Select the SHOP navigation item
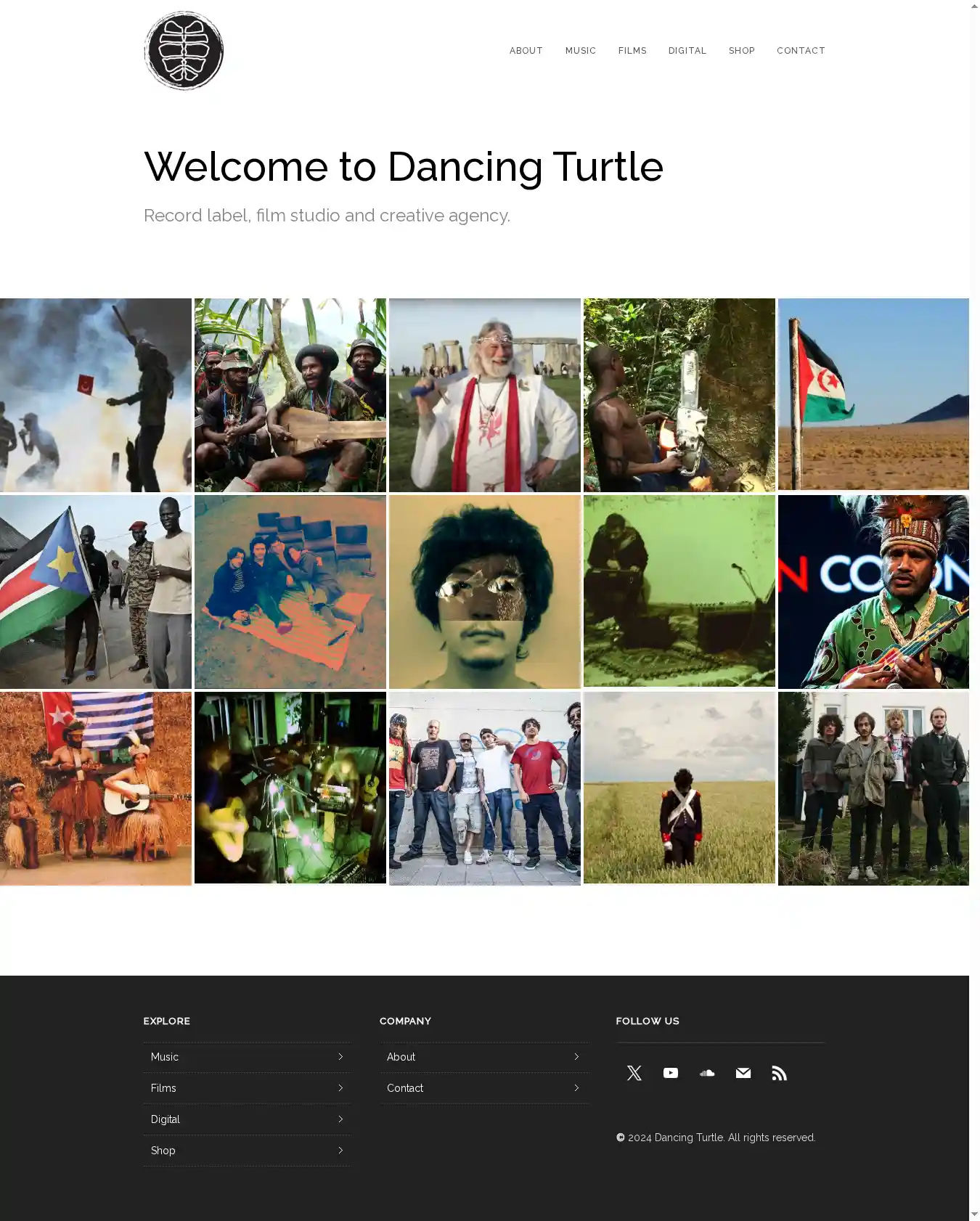Image resolution: width=980 pixels, height=1221 pixels. [x=742, y=51]
